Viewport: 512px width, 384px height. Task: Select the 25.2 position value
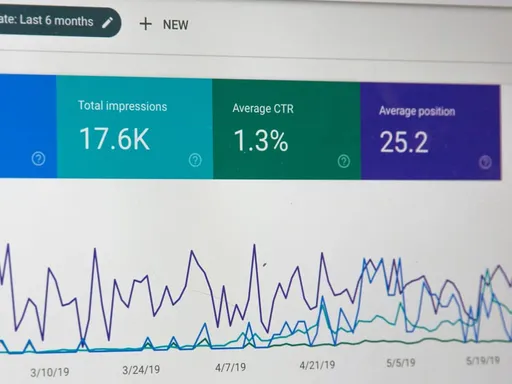[x=404, y=142]
